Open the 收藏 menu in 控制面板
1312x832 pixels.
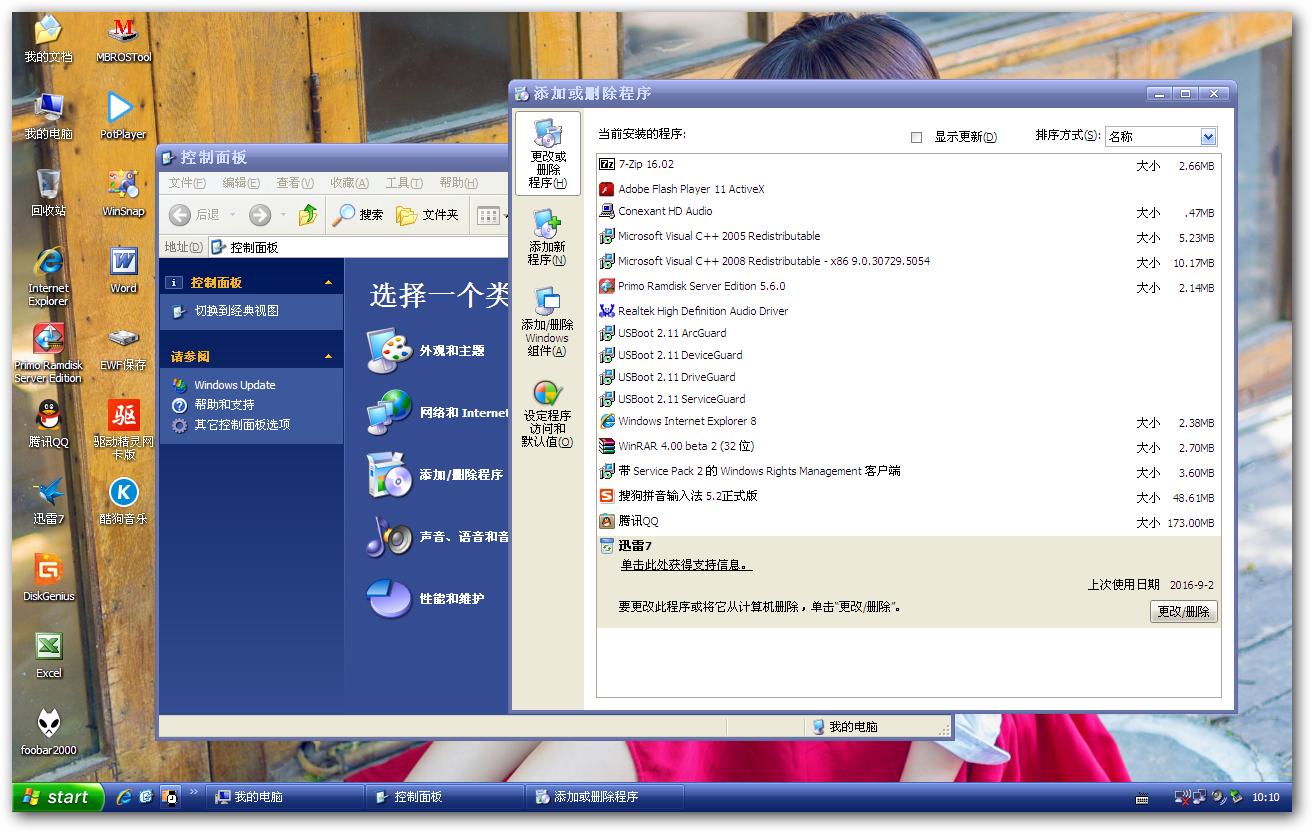click(x=349, y=183)
